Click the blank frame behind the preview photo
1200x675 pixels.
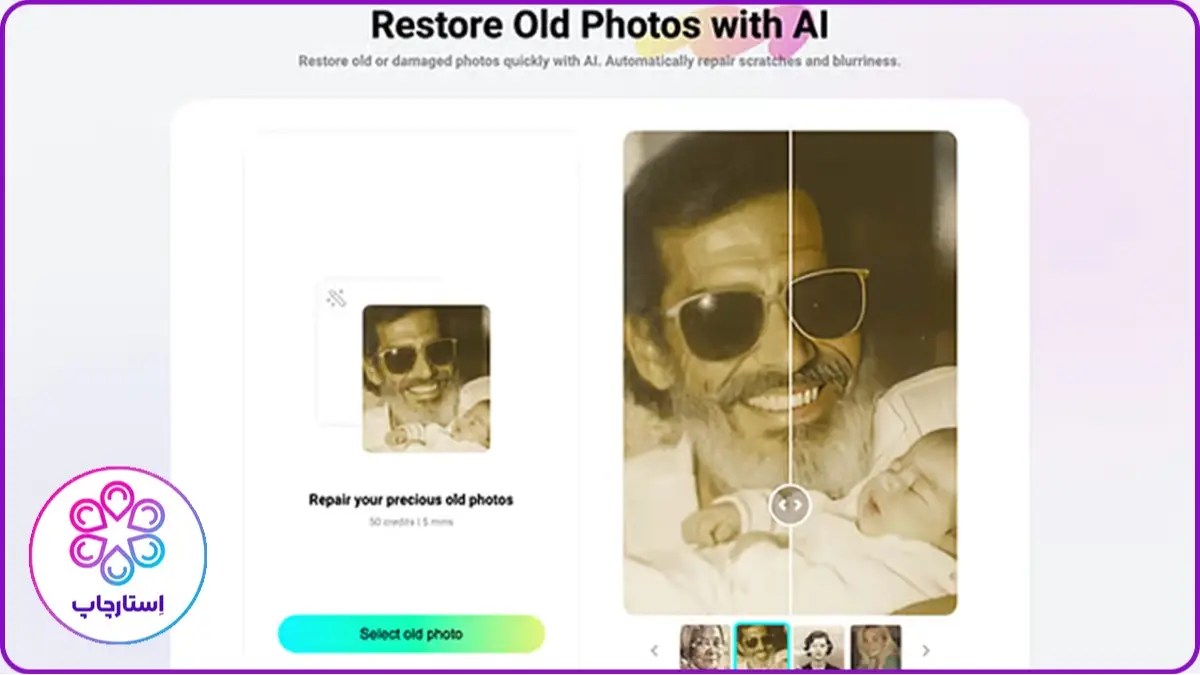click(338, 390)
